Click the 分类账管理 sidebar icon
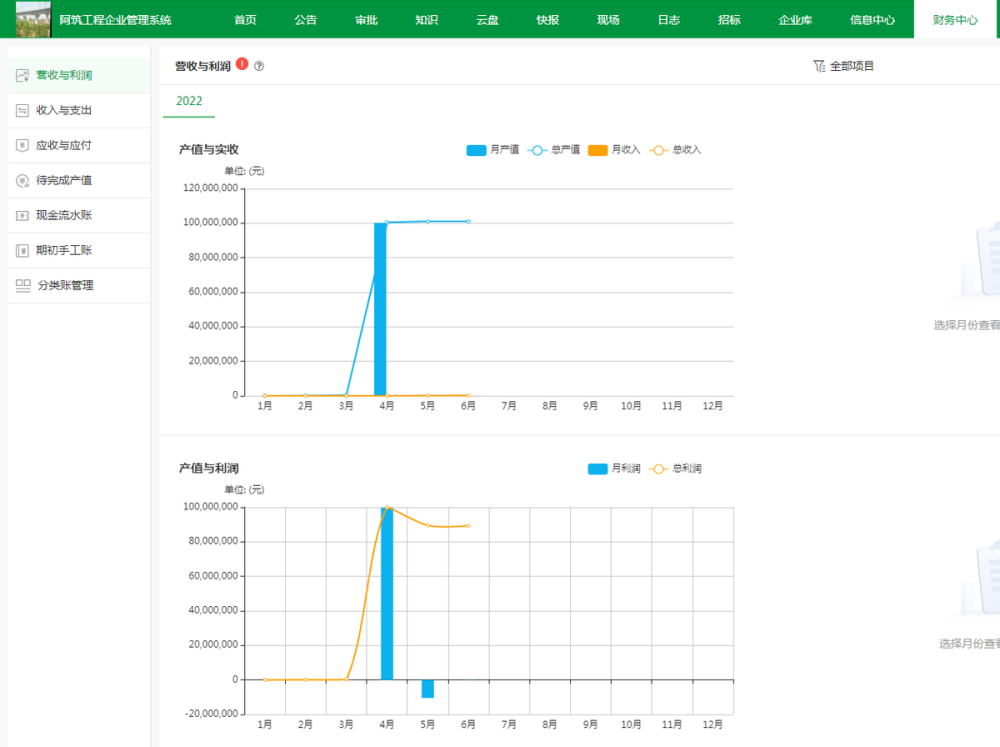Image resolution: width=1000 pixels, height=747 pixels. point(23,286)
